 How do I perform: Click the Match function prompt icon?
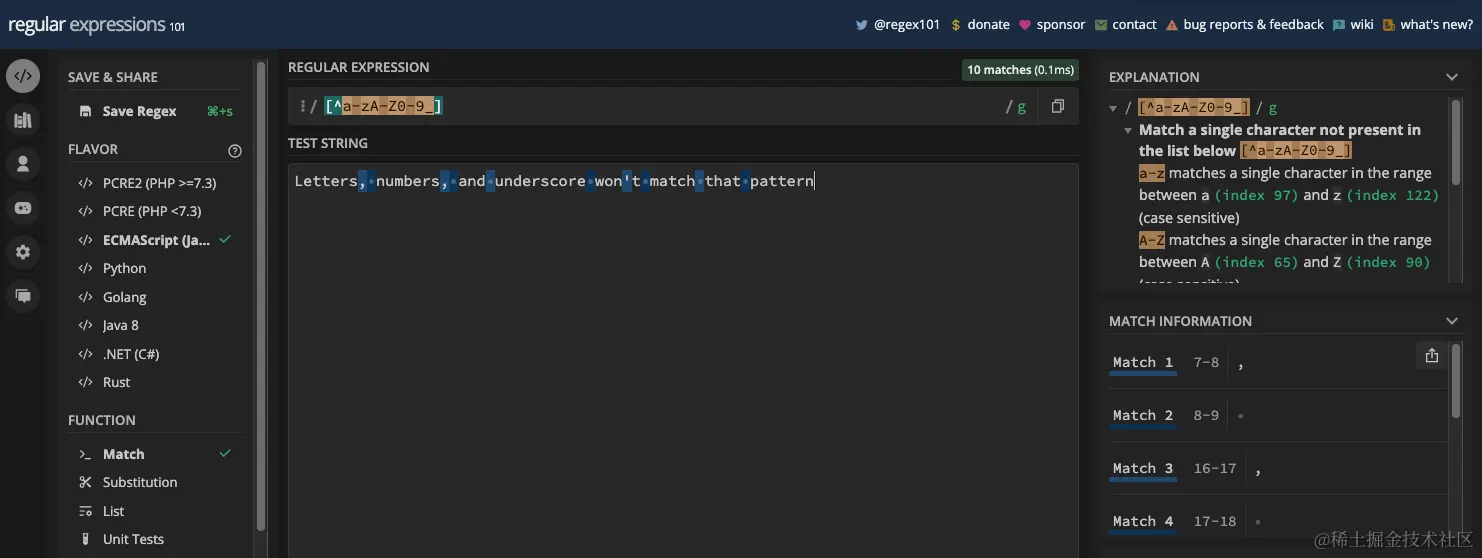tap(85, 454)
